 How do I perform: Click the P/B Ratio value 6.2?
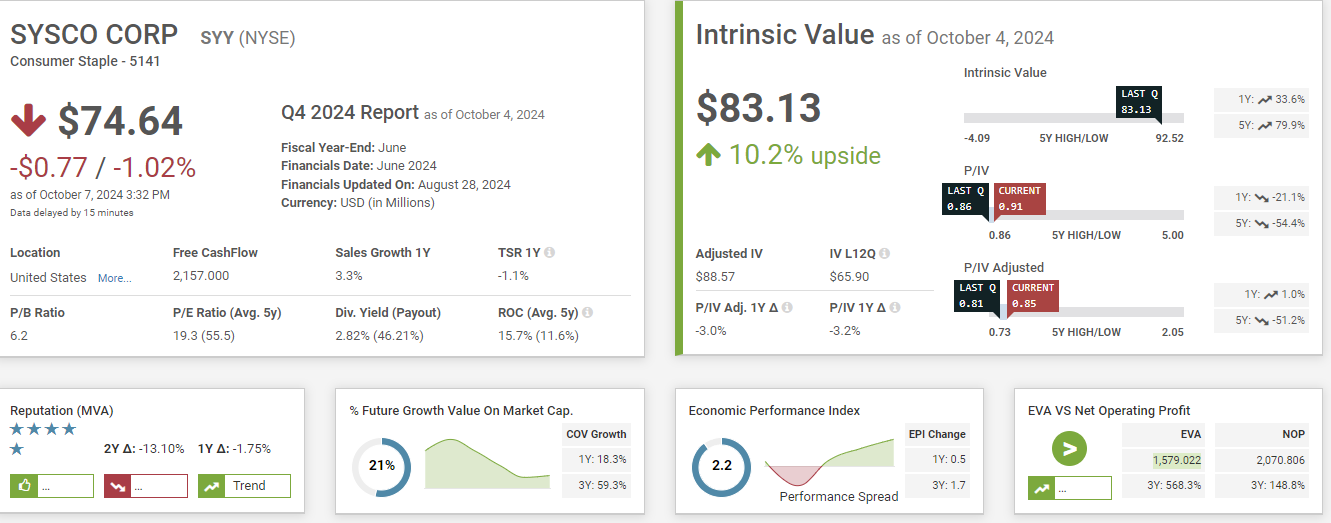pos(19,336)
